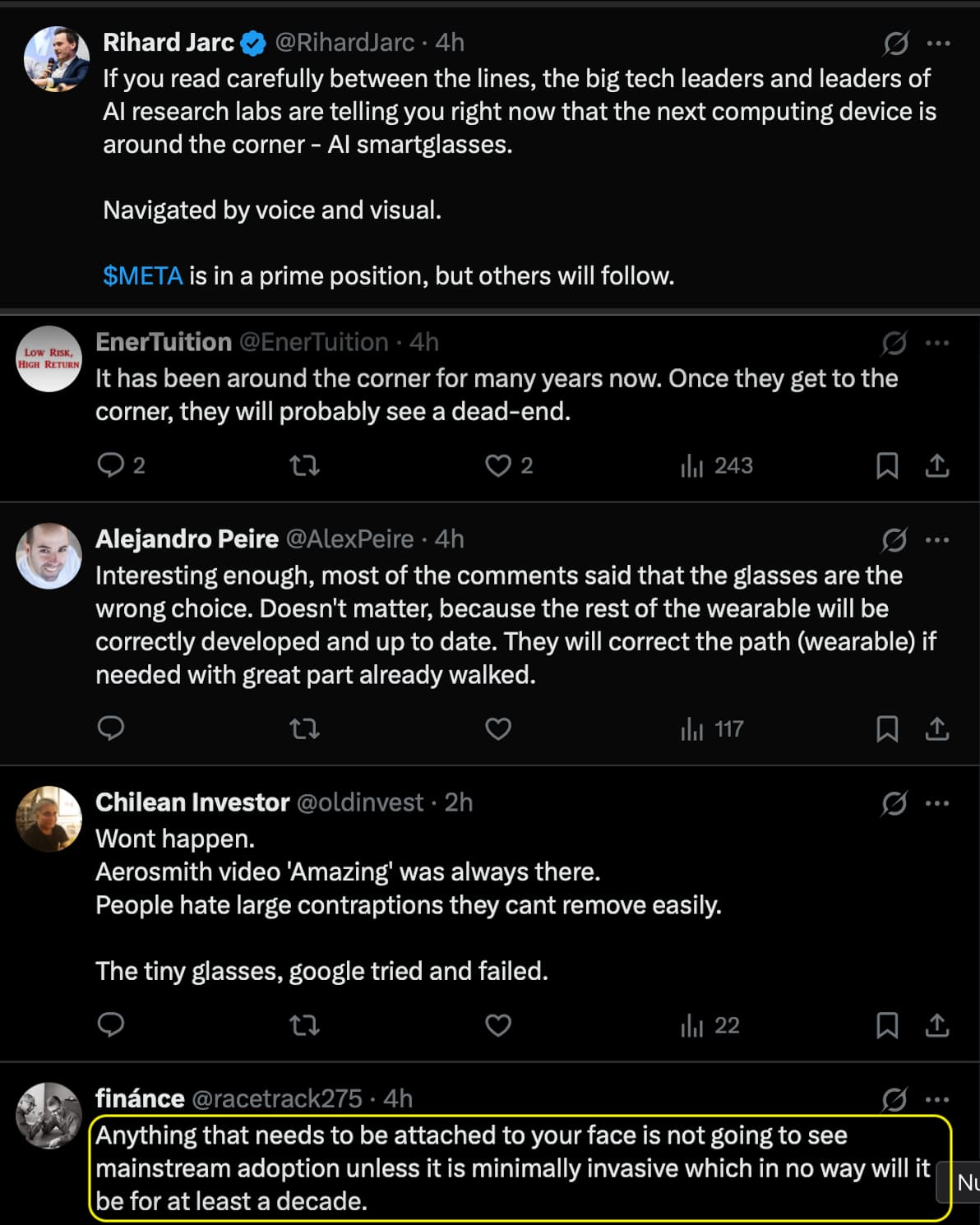This screenshot has height=1225, width=980.
Task: Open more options on EnerTuition's reply
Action: pos(937,343)
